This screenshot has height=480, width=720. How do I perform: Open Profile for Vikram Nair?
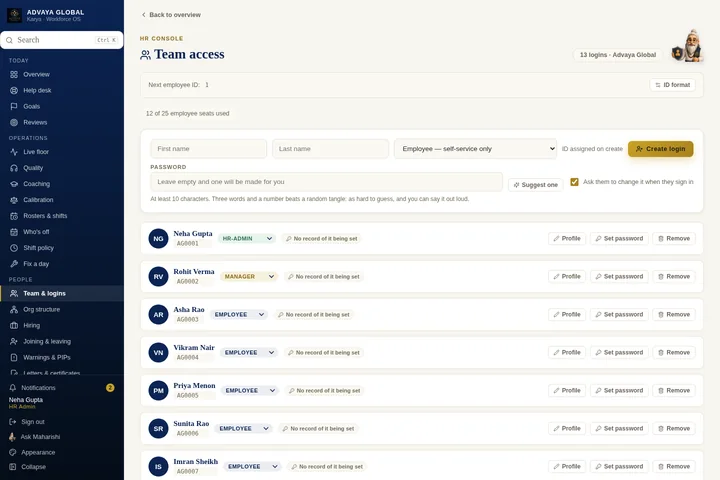click(567, 353)
